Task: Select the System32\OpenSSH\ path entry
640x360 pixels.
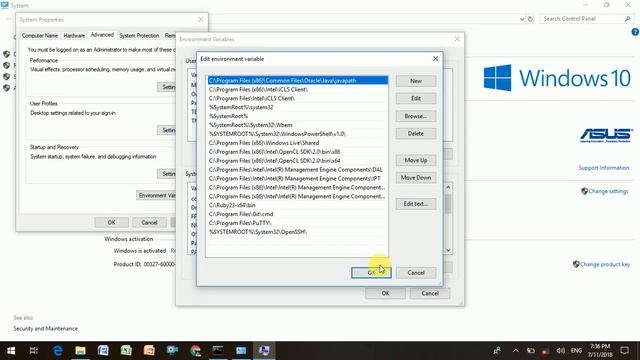Action: [x=297, y=232]
